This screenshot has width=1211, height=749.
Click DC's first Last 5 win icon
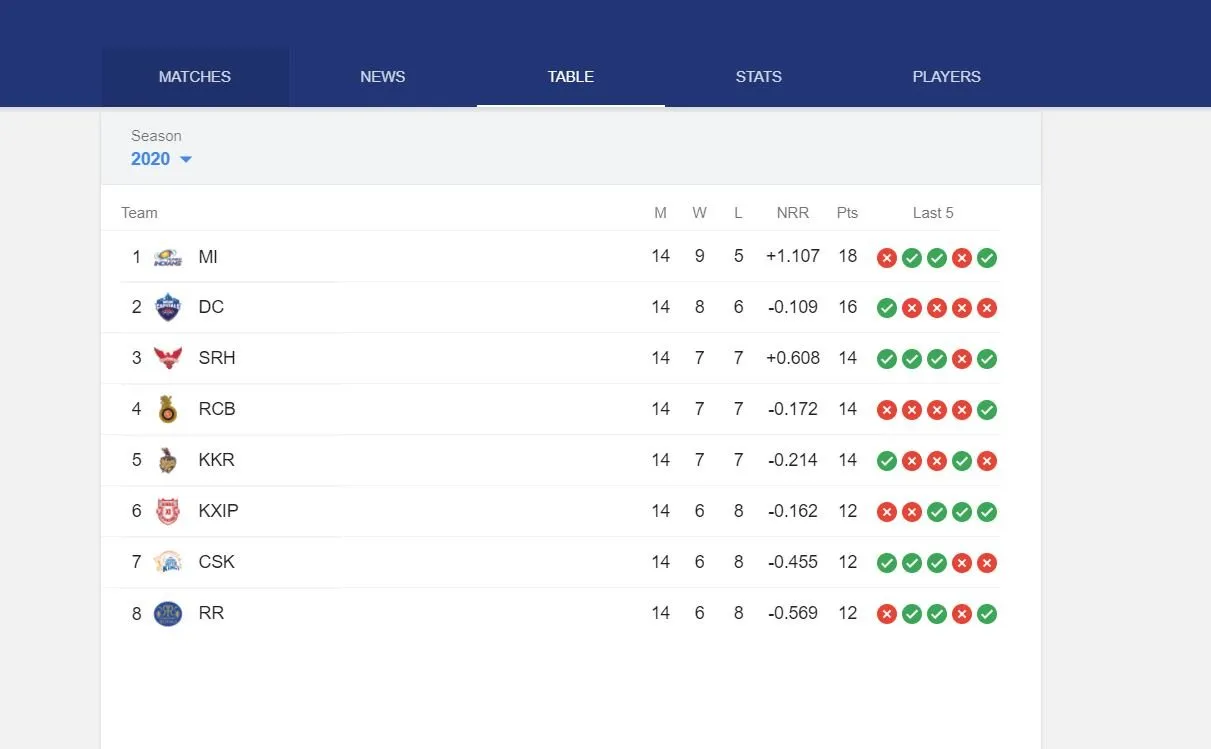tap(887, 308)
